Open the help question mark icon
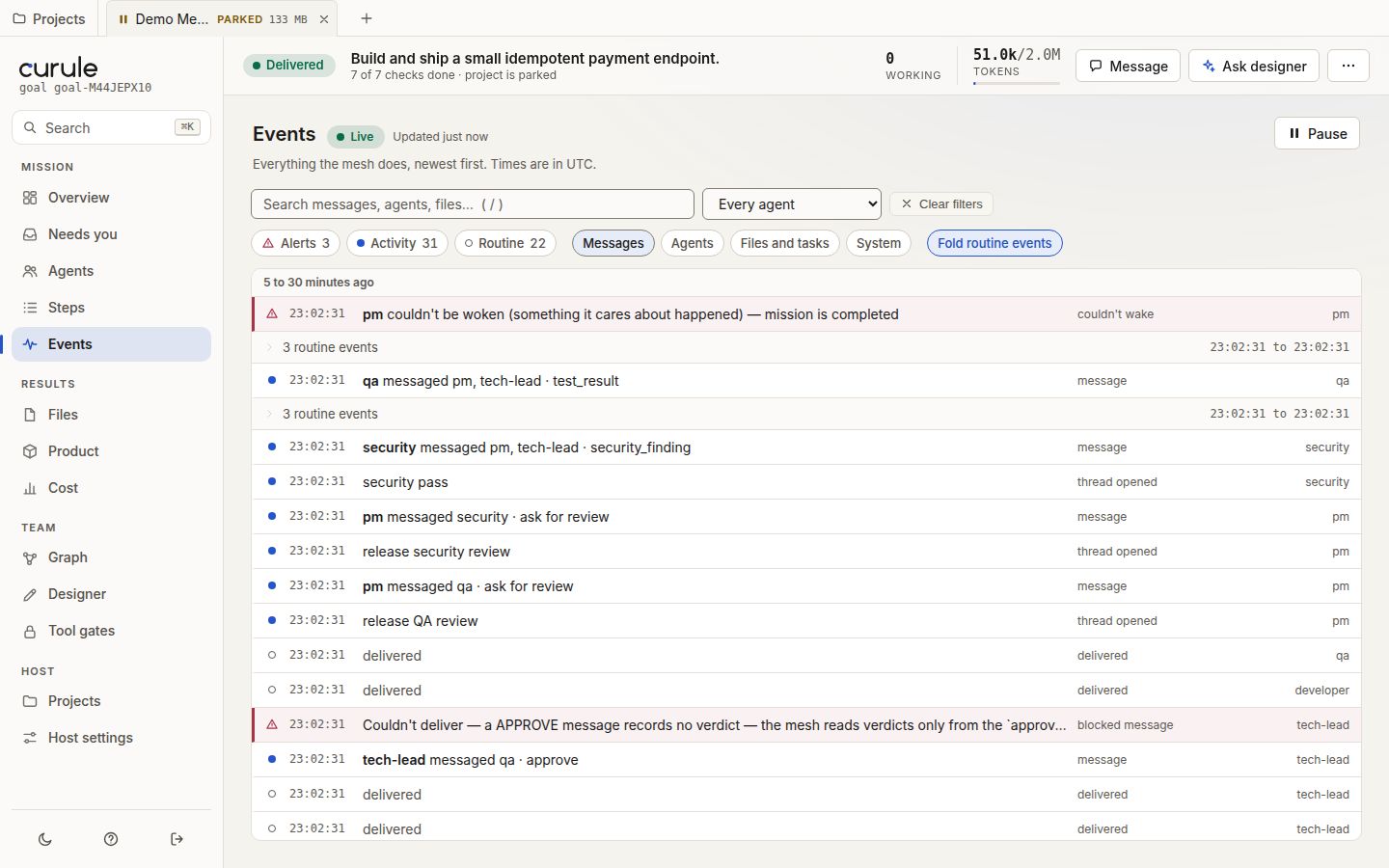Image resolution: width=1389 pixels, height=868 pixels. coord(111,839)
